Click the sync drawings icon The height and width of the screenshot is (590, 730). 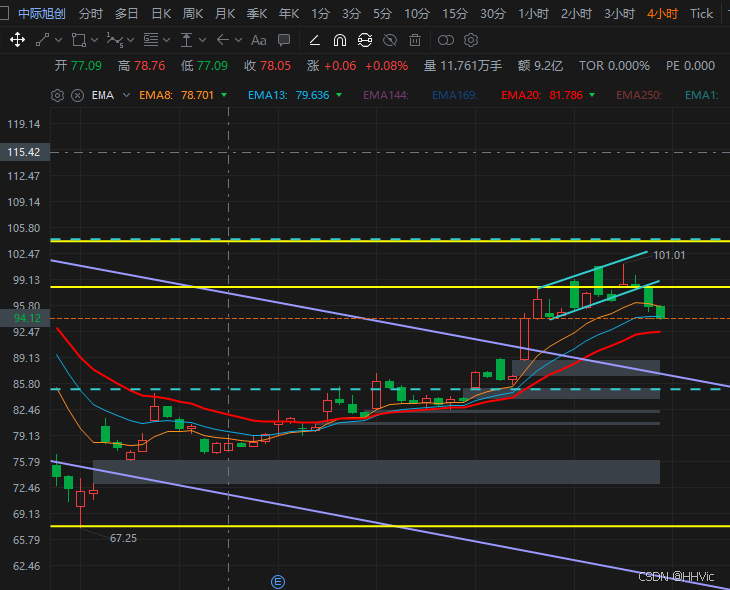pyautogui.click(x=365, y=41)
